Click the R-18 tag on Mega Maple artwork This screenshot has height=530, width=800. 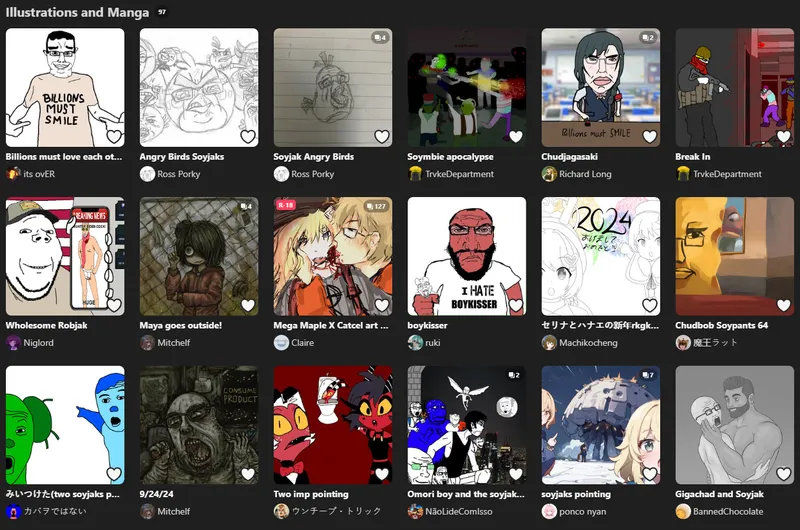pyautogui.click(x=286, y=205)
